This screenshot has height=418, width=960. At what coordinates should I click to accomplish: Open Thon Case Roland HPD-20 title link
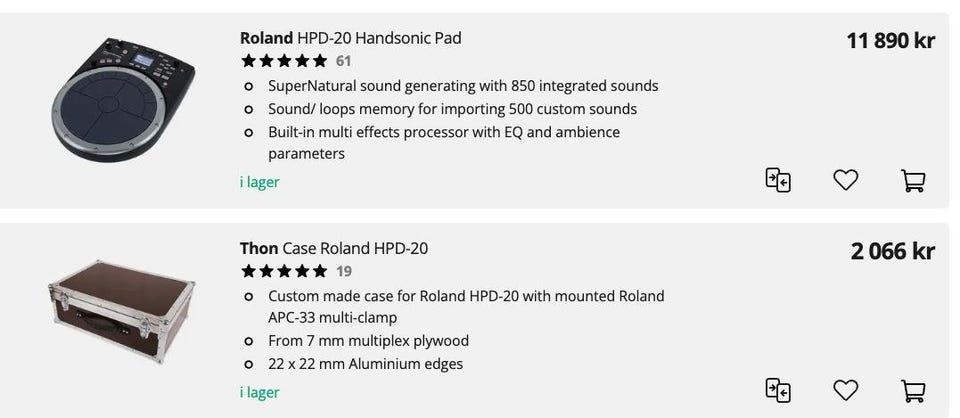coord(334,248)
